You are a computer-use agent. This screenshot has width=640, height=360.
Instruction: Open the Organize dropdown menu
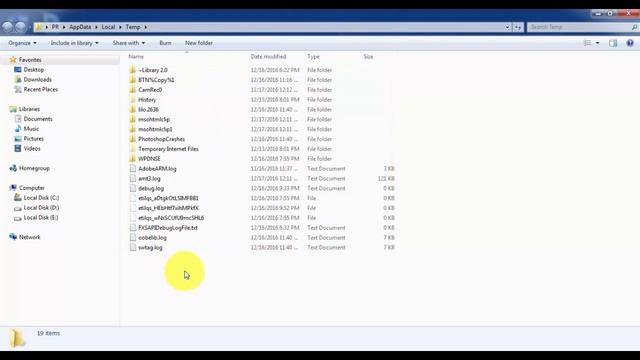[22, 43]
